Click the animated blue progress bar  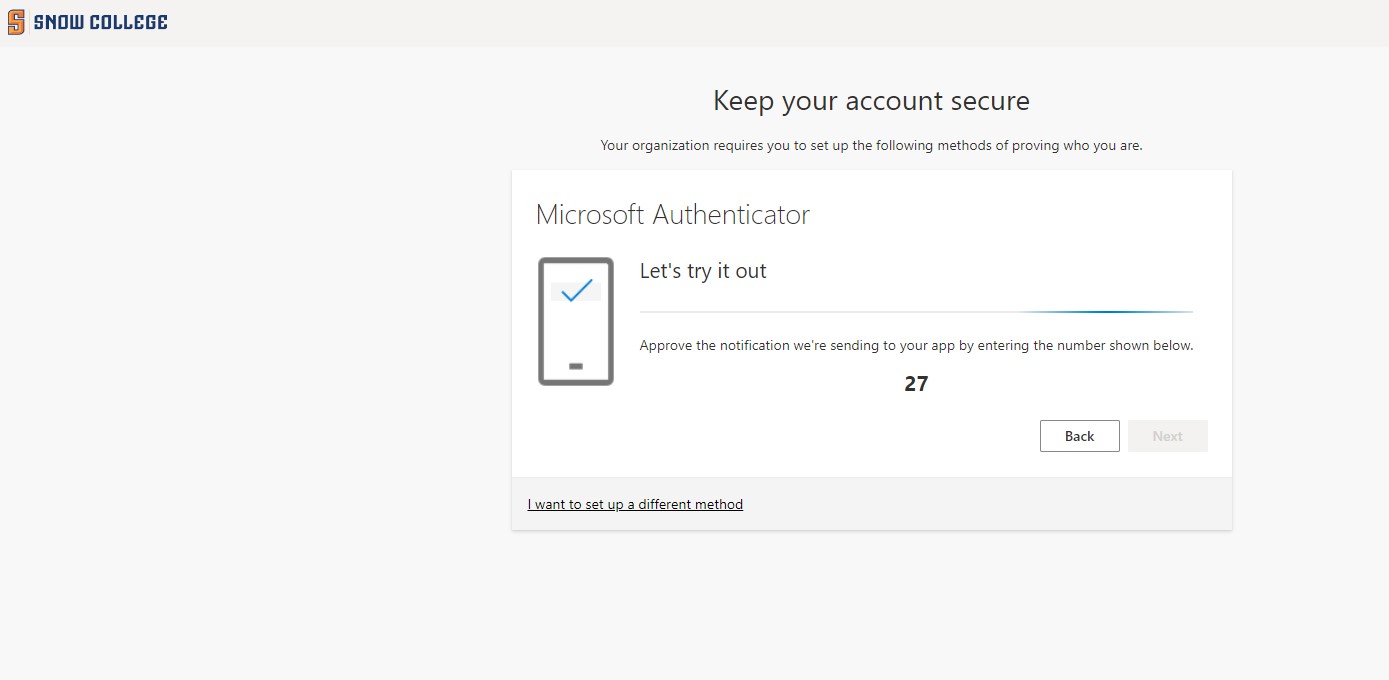(x=1100, y=312)
